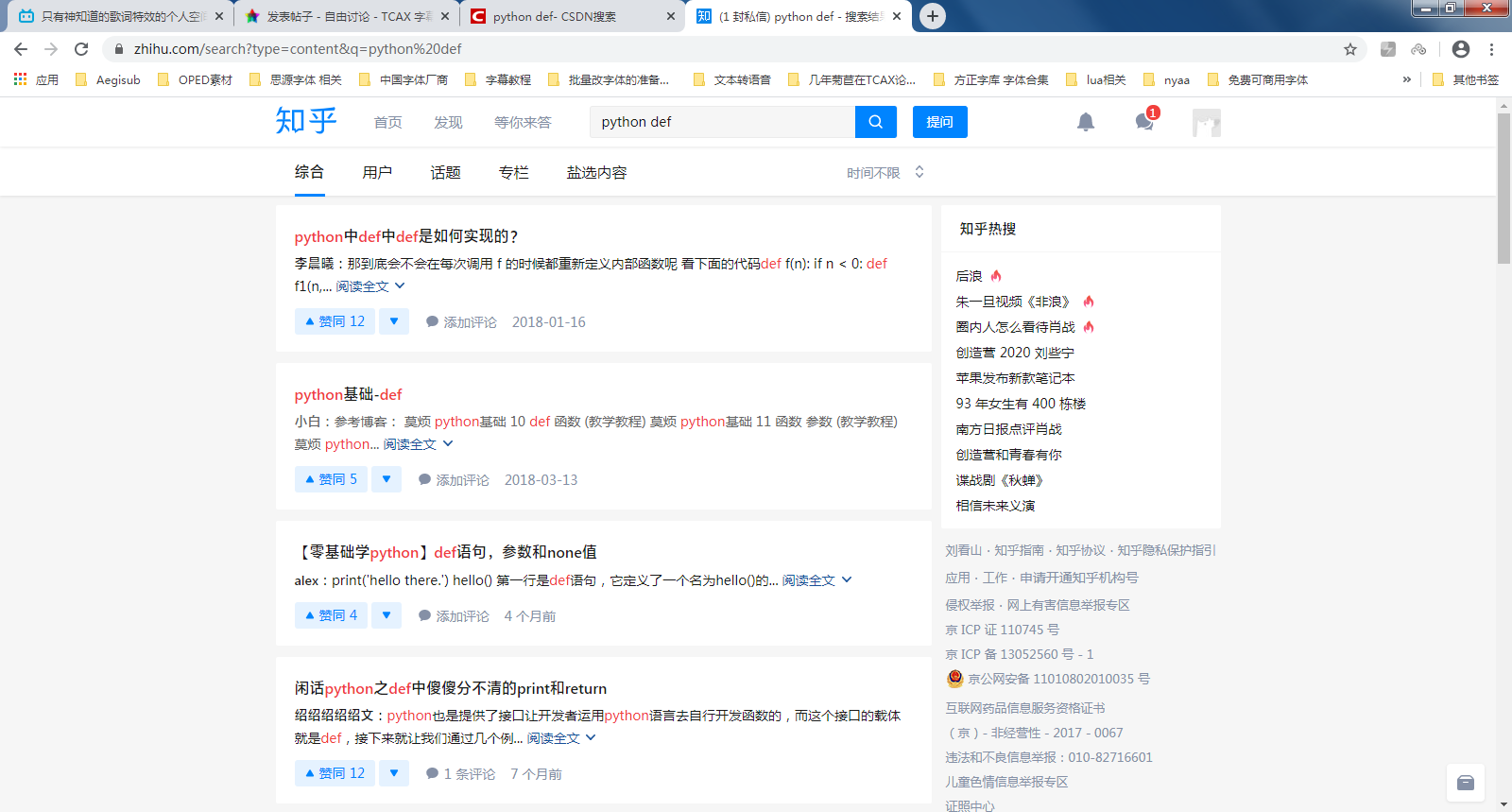Open the 时间不限 time filter dropdown
The image size is (1512, 812).
885,173
